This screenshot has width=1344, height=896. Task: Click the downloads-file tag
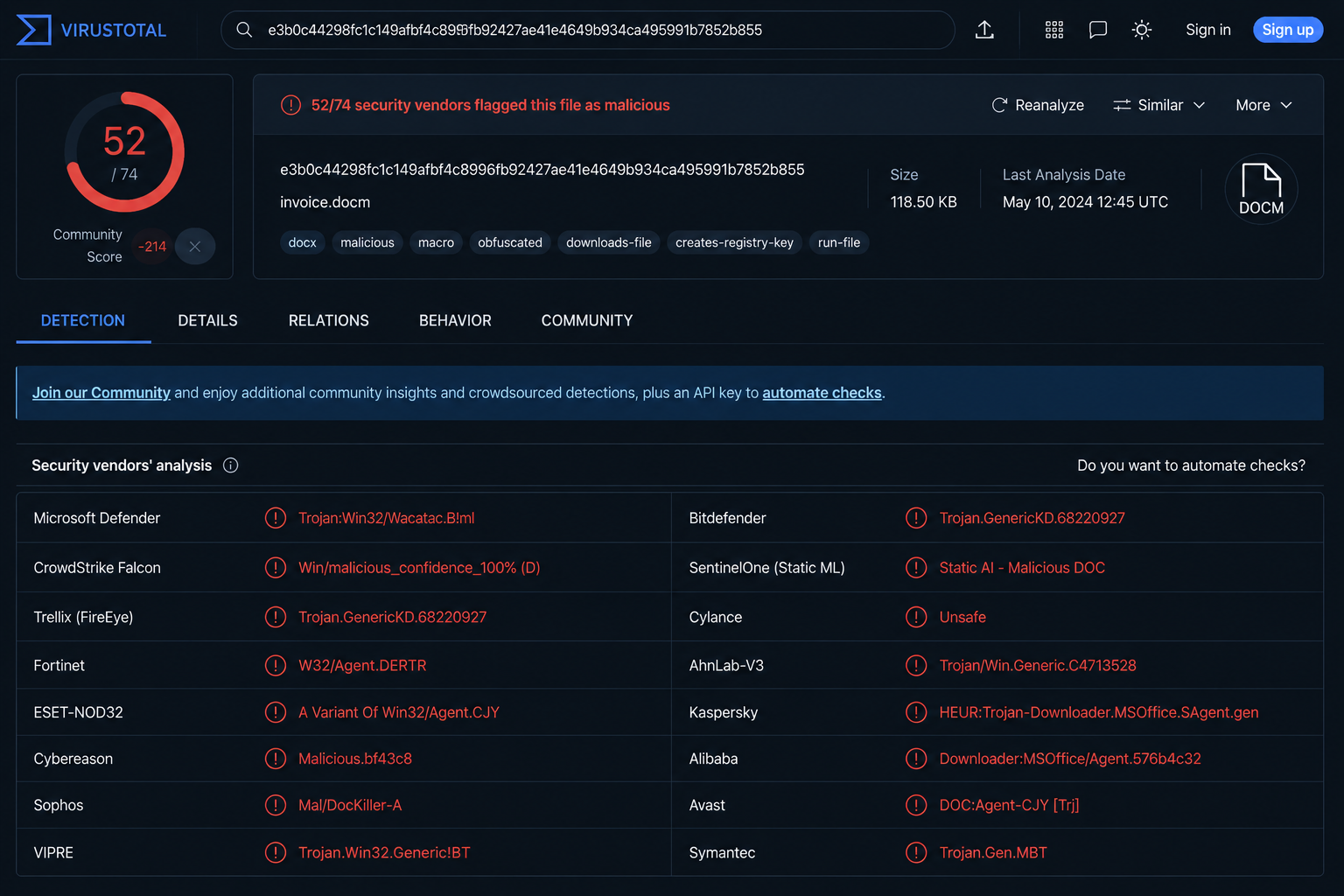(609, 242)
